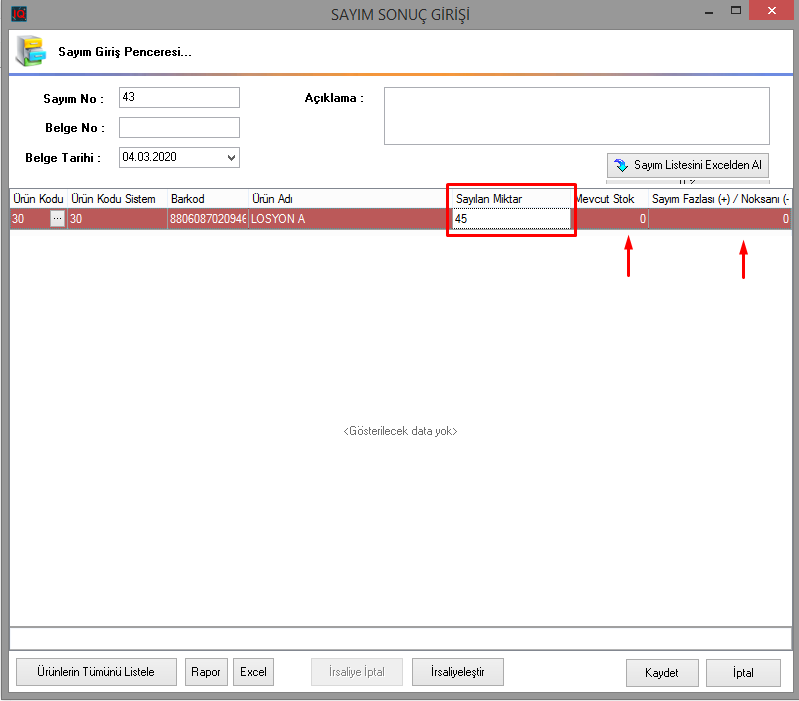
Task: Open the product lookup ellipsis button
Action: point(57,218)
